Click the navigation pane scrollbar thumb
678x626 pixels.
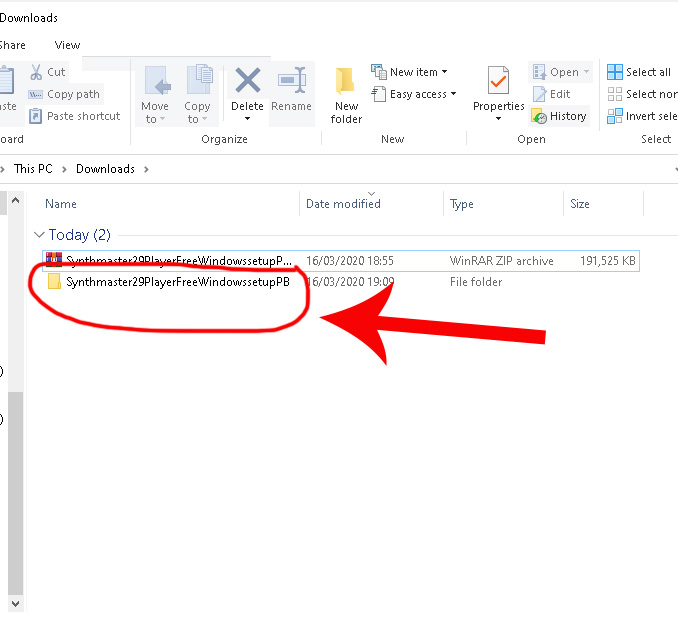tap(16, 493)
